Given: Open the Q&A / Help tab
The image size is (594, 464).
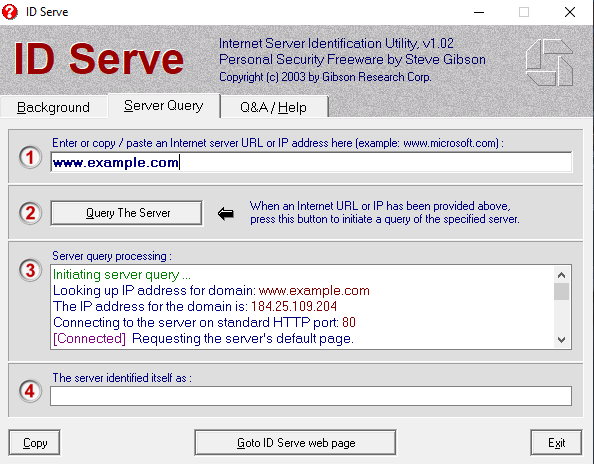Looking at the screenshot, I should pyautogui.click(x=274, y=107).
